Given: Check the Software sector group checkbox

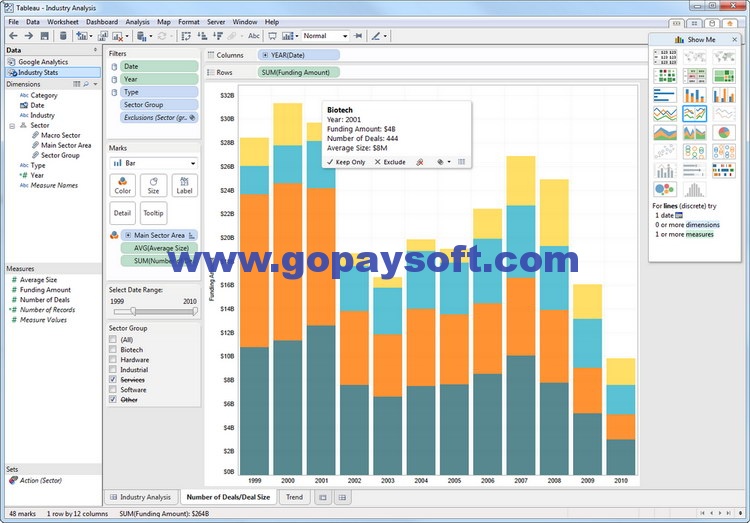Looking at the screenshot, I should tap(113, 389).
